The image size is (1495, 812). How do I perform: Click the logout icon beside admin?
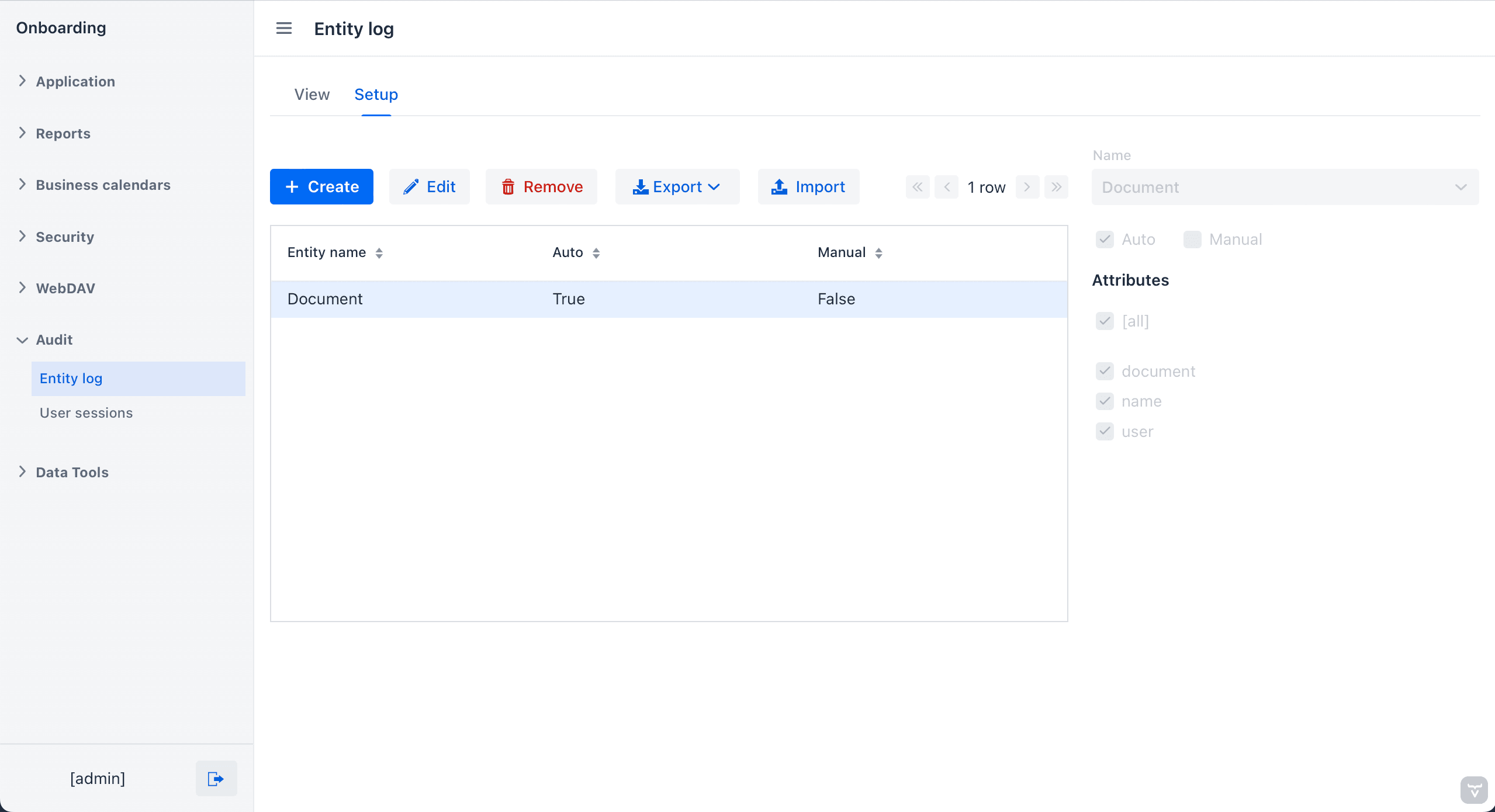click(x=216, y=778)
